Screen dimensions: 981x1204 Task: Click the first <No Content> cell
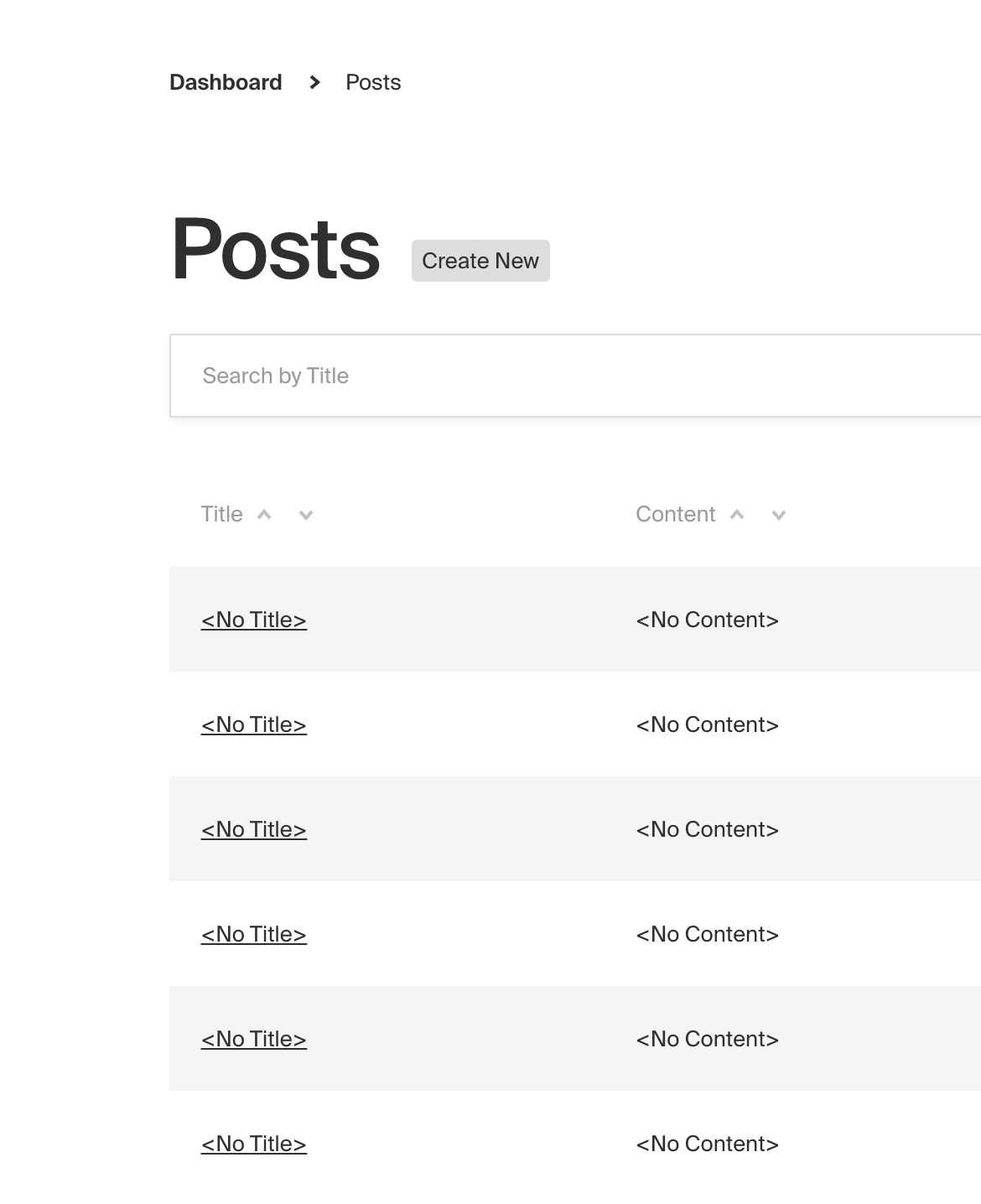tap(708, 620)
